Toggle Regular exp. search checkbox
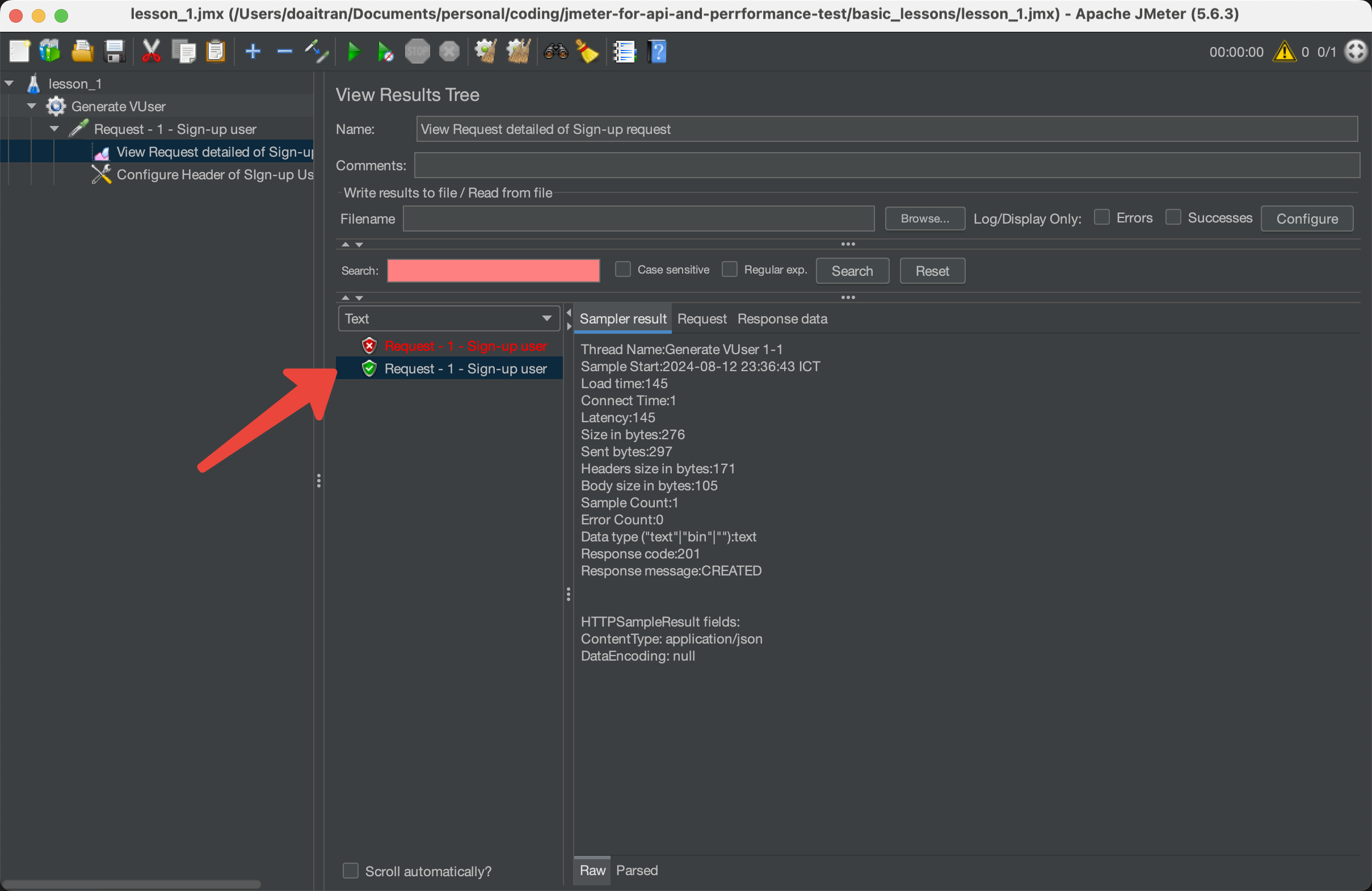 [729, 270]
